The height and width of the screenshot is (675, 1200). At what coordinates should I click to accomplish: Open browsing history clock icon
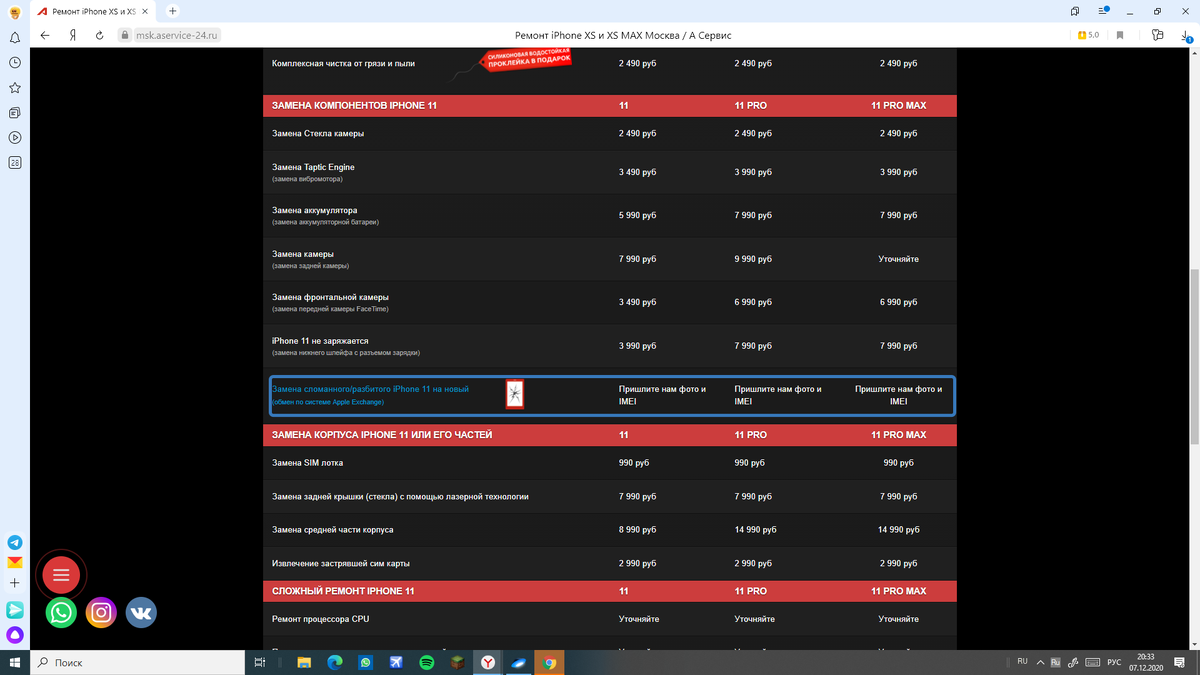pyautogui.click(x=15, y=62)
